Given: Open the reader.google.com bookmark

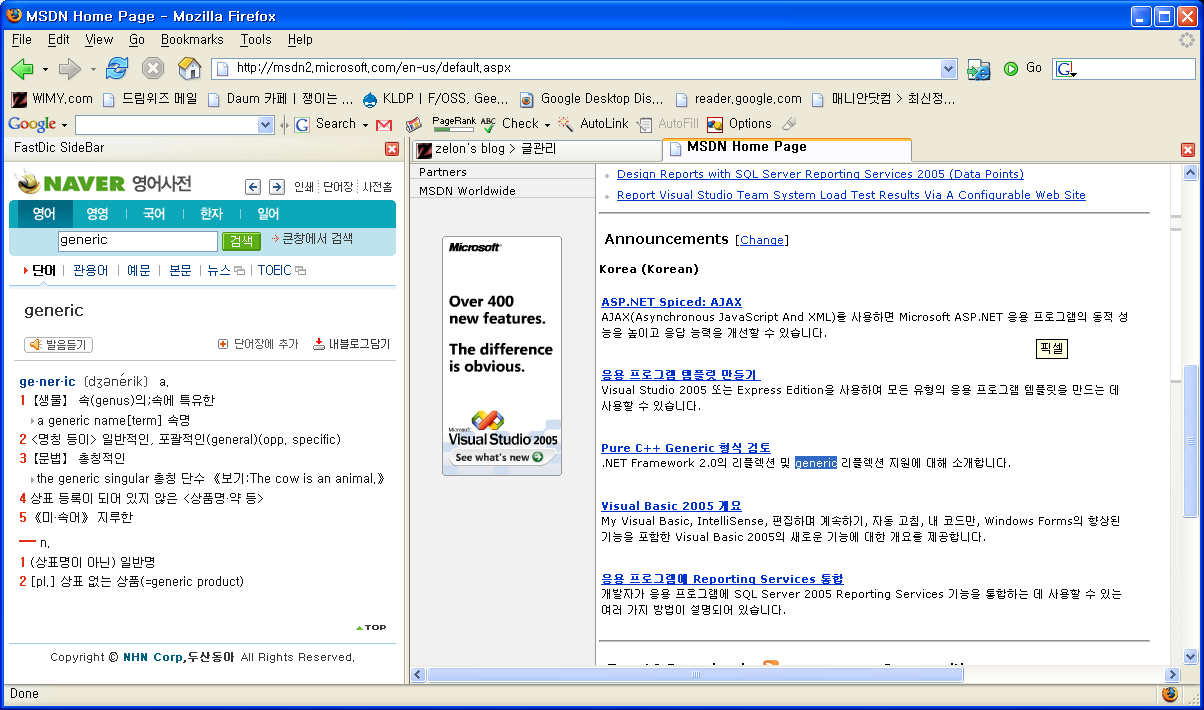Looking at the screenshot, I should click(x=739, y=99).
